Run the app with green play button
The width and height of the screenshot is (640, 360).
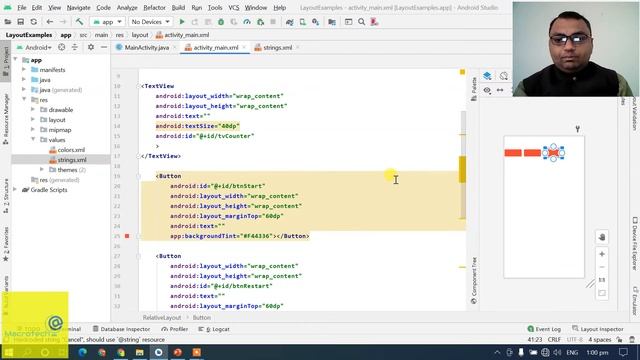182,22
